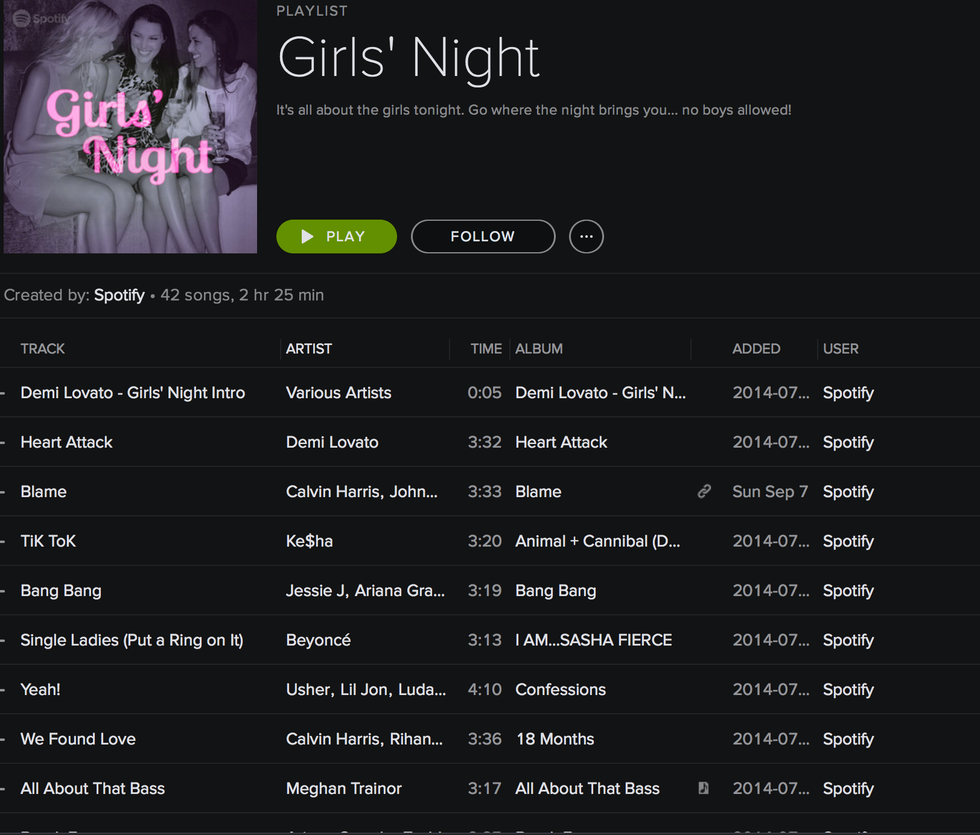This screenshot has width=980, height=835.
Task: Open the three-dots more options menu
Action: [x=586, y=237]
